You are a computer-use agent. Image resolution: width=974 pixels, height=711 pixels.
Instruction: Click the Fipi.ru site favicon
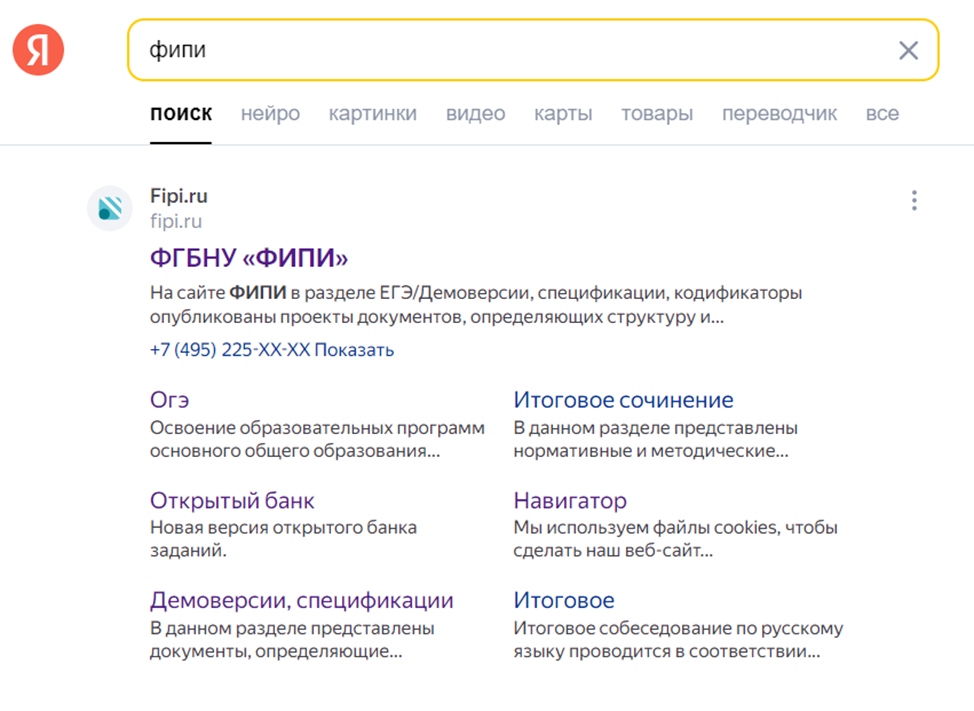pyautogui.click(x=110, y=208)
